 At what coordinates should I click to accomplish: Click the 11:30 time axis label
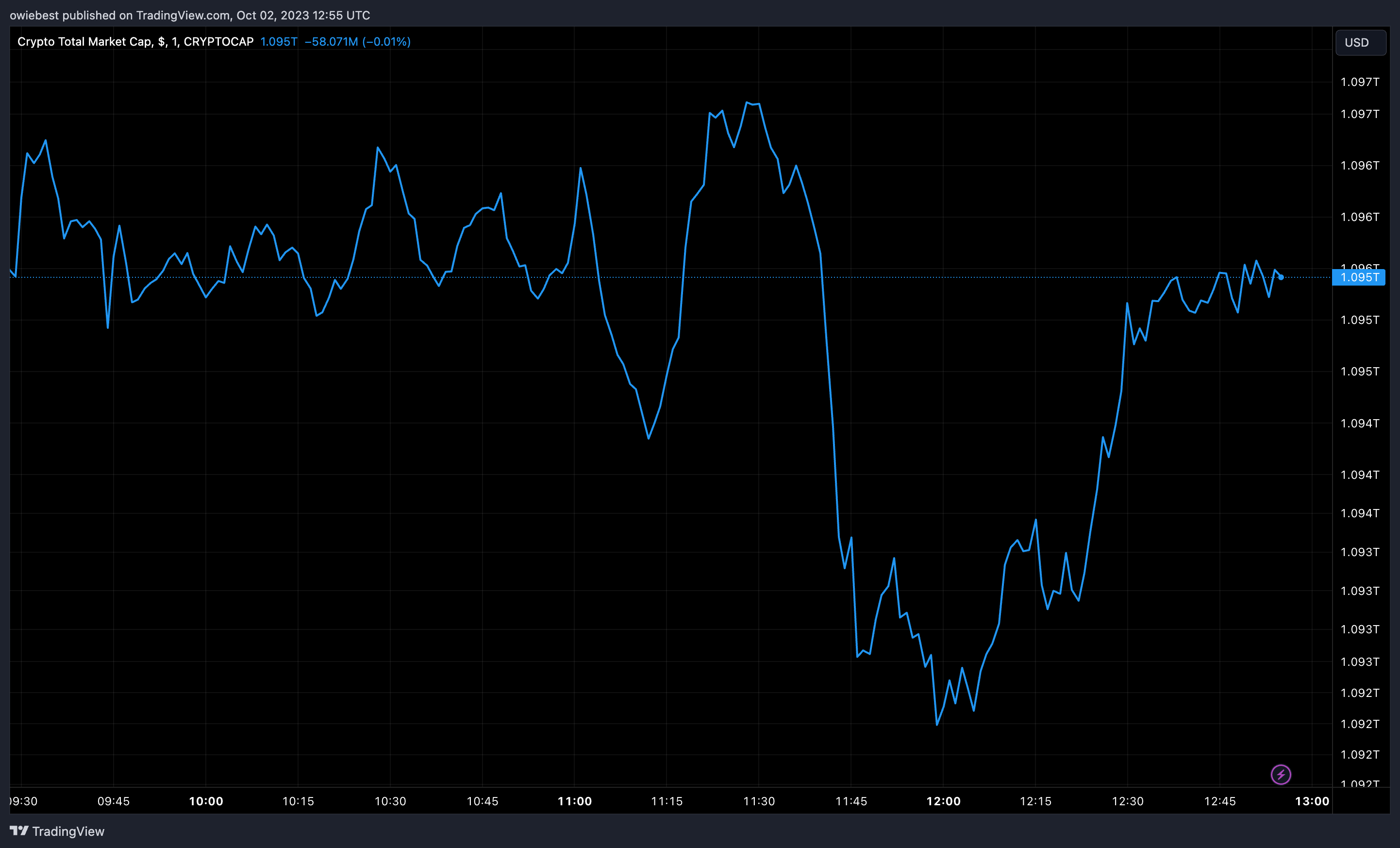click(x=759, y=801)
